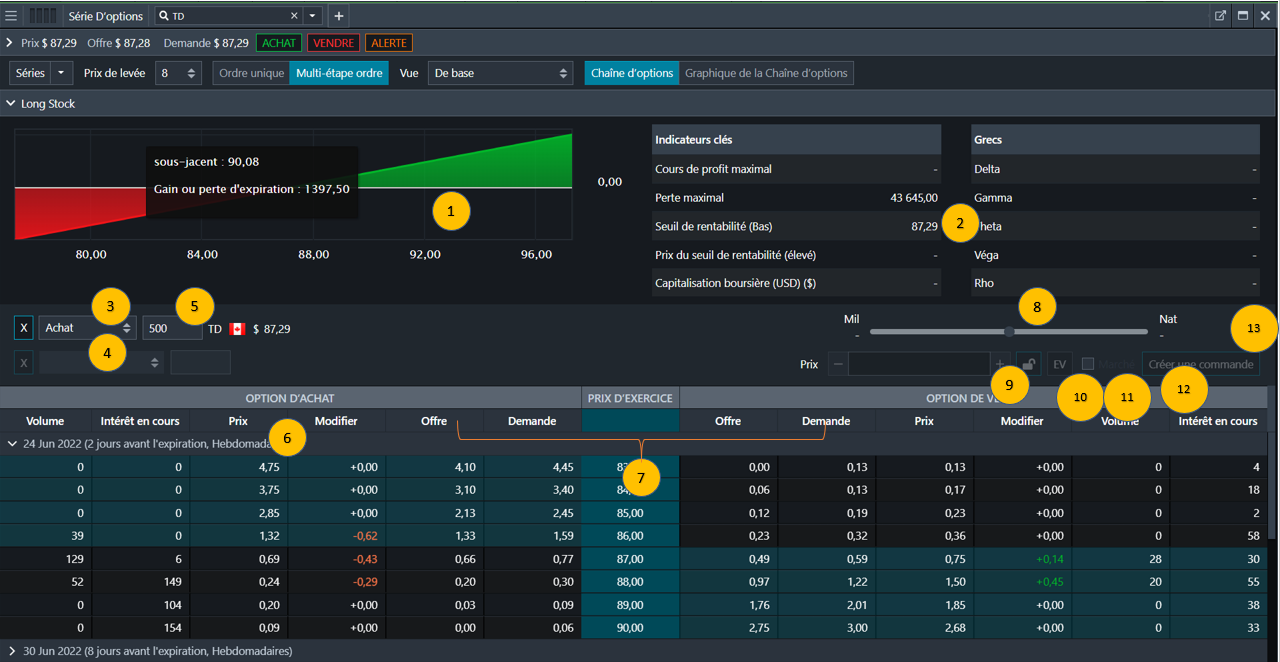Increase price with the plus button

[1000, 365]
